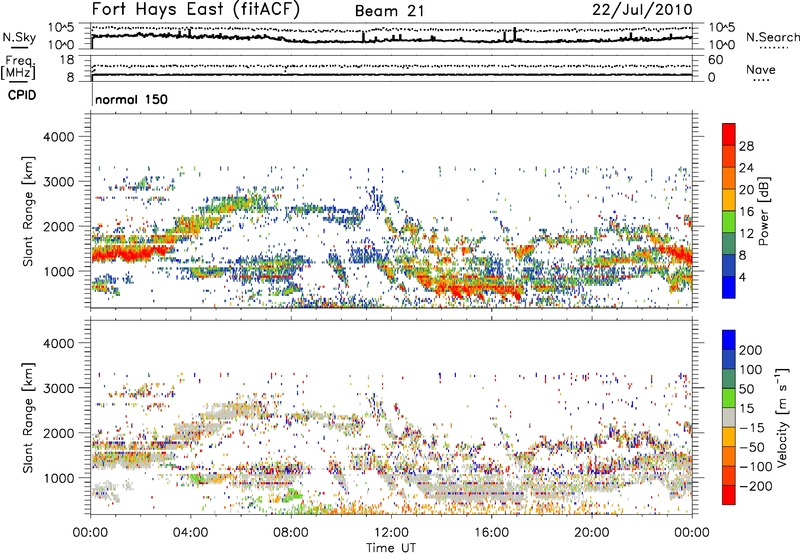The image size is (800, 554).
Task: Select the 'N.Sky' legend label
Action: click(19, 37)
